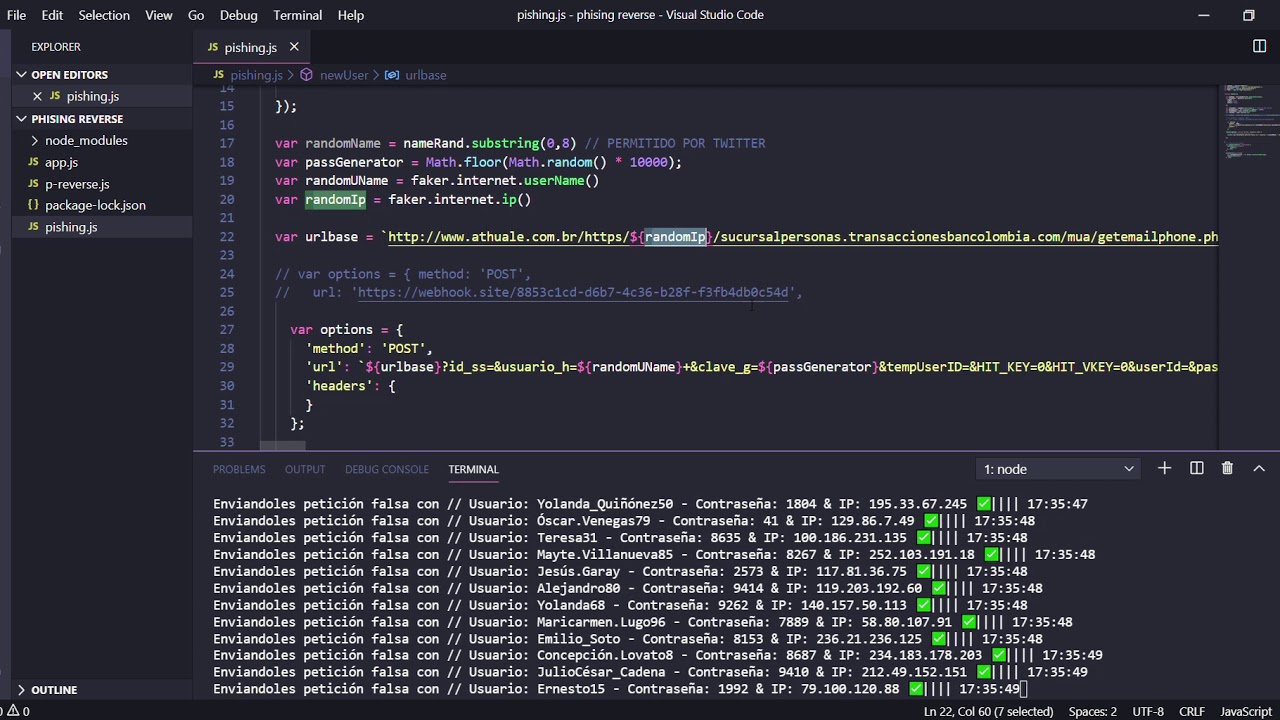The height and width of the screenshot is (720, 1280).
Task: Click the Split Editor icon
Action: point(1259,46)
